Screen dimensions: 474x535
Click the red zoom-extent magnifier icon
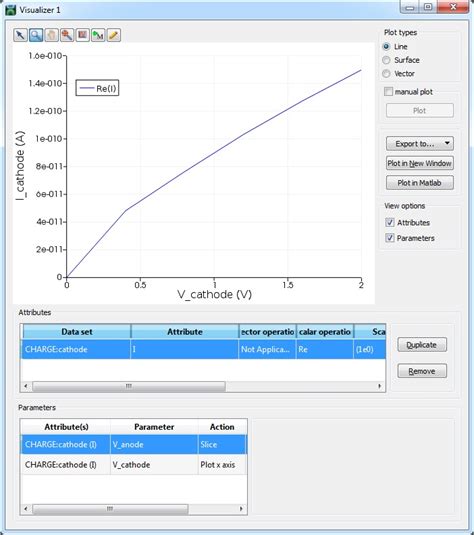(67, 35)
